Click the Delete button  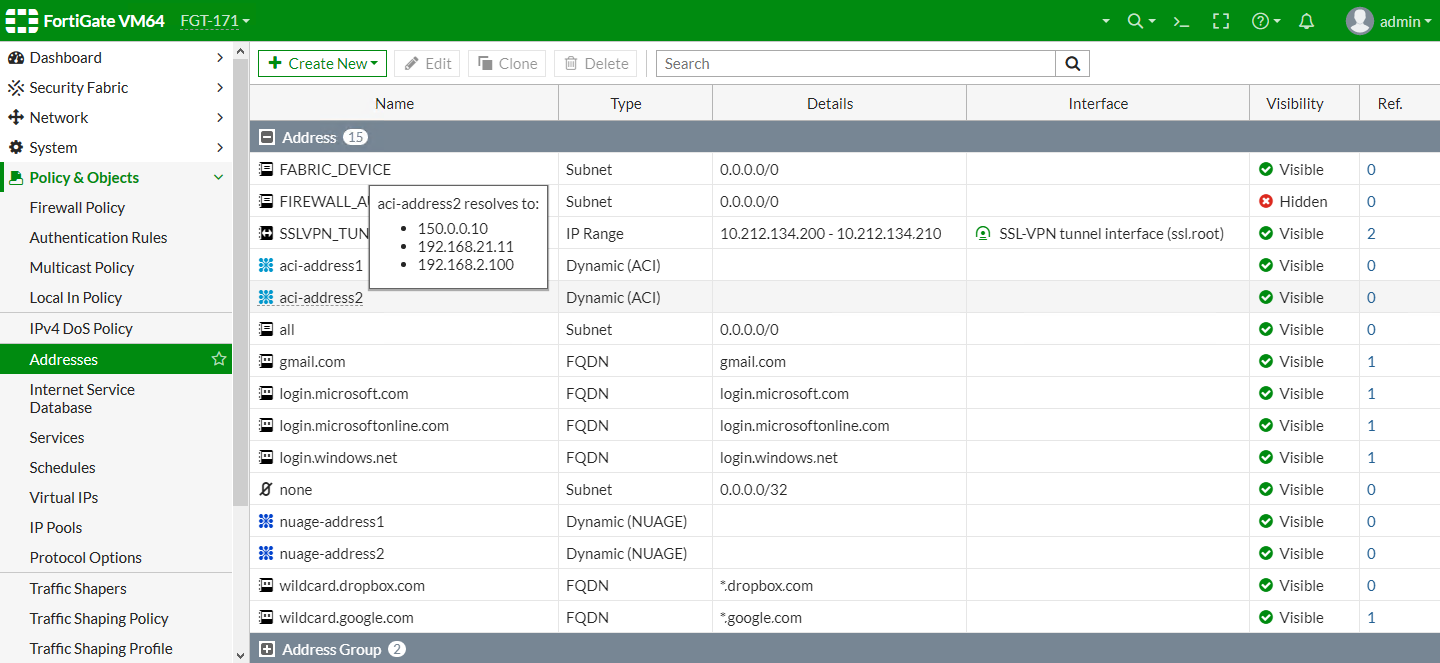point(596,63)
